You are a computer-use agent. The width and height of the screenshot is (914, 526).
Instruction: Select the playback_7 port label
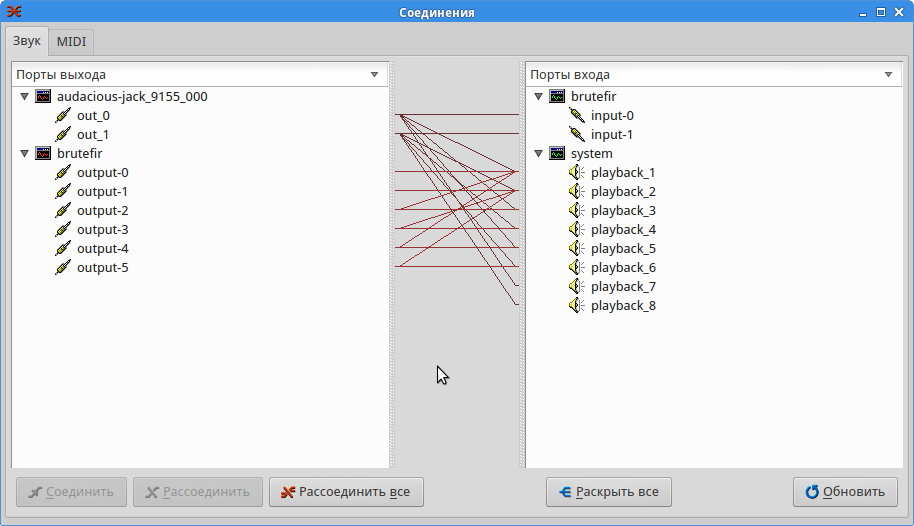click(623, 286)
